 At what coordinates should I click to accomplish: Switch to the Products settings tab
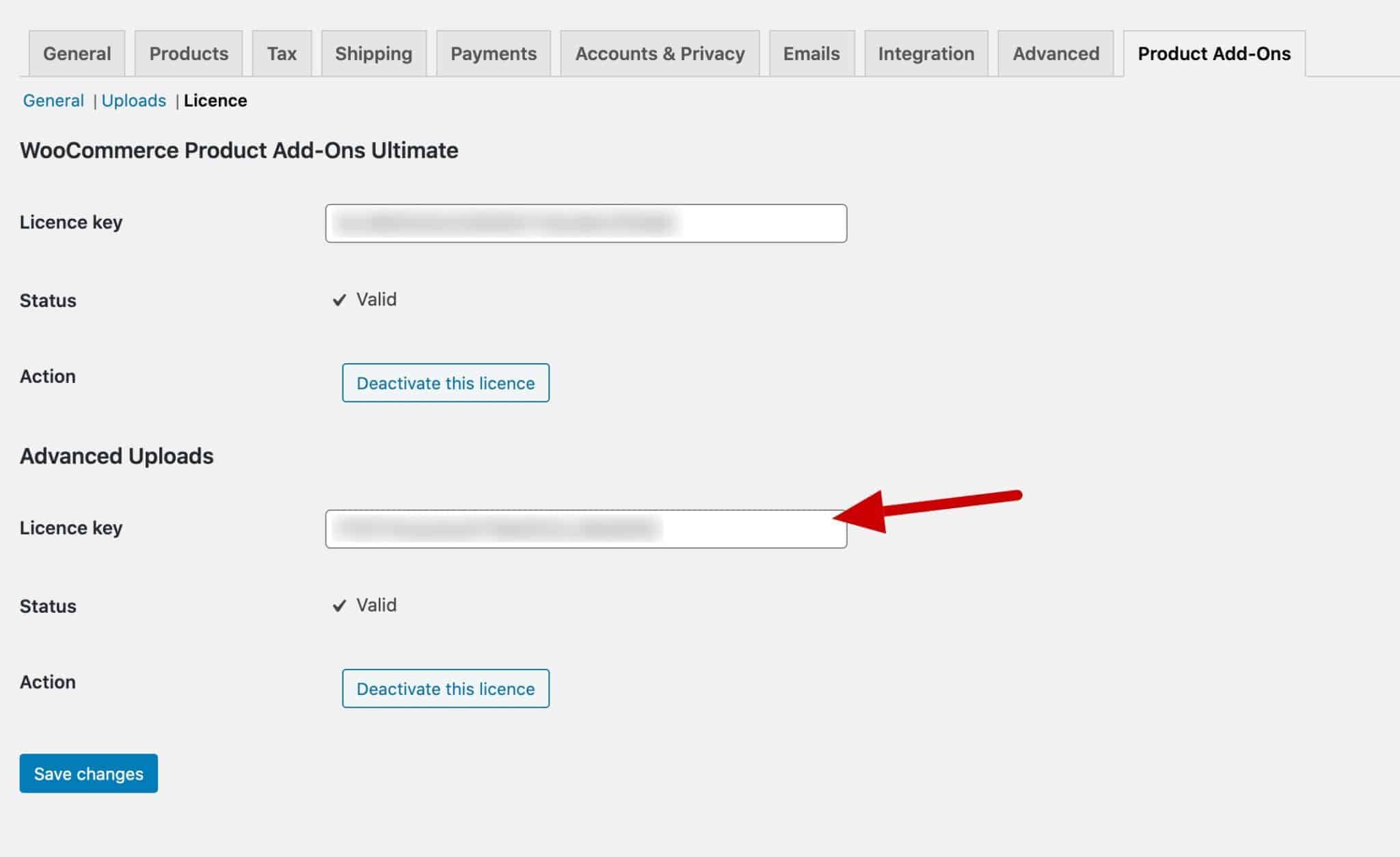pyautogui.click(x=189, y=53)
